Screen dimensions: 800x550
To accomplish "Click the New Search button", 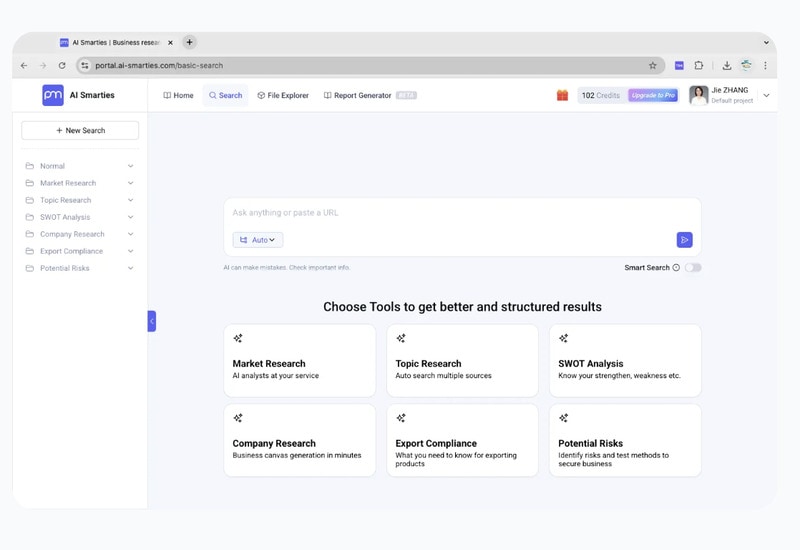I will (80, 130).
